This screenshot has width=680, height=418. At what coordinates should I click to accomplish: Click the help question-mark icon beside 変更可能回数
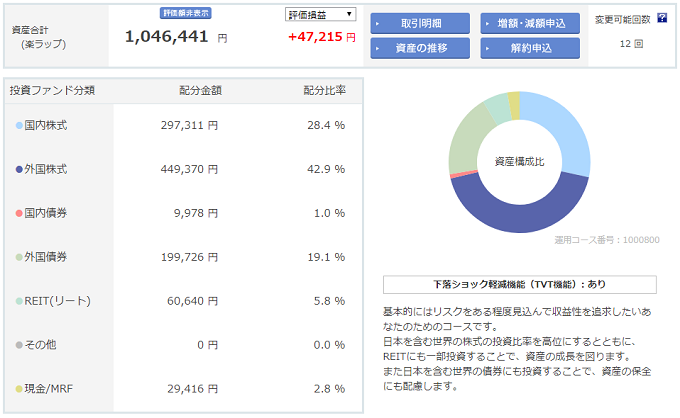(662, 18)
